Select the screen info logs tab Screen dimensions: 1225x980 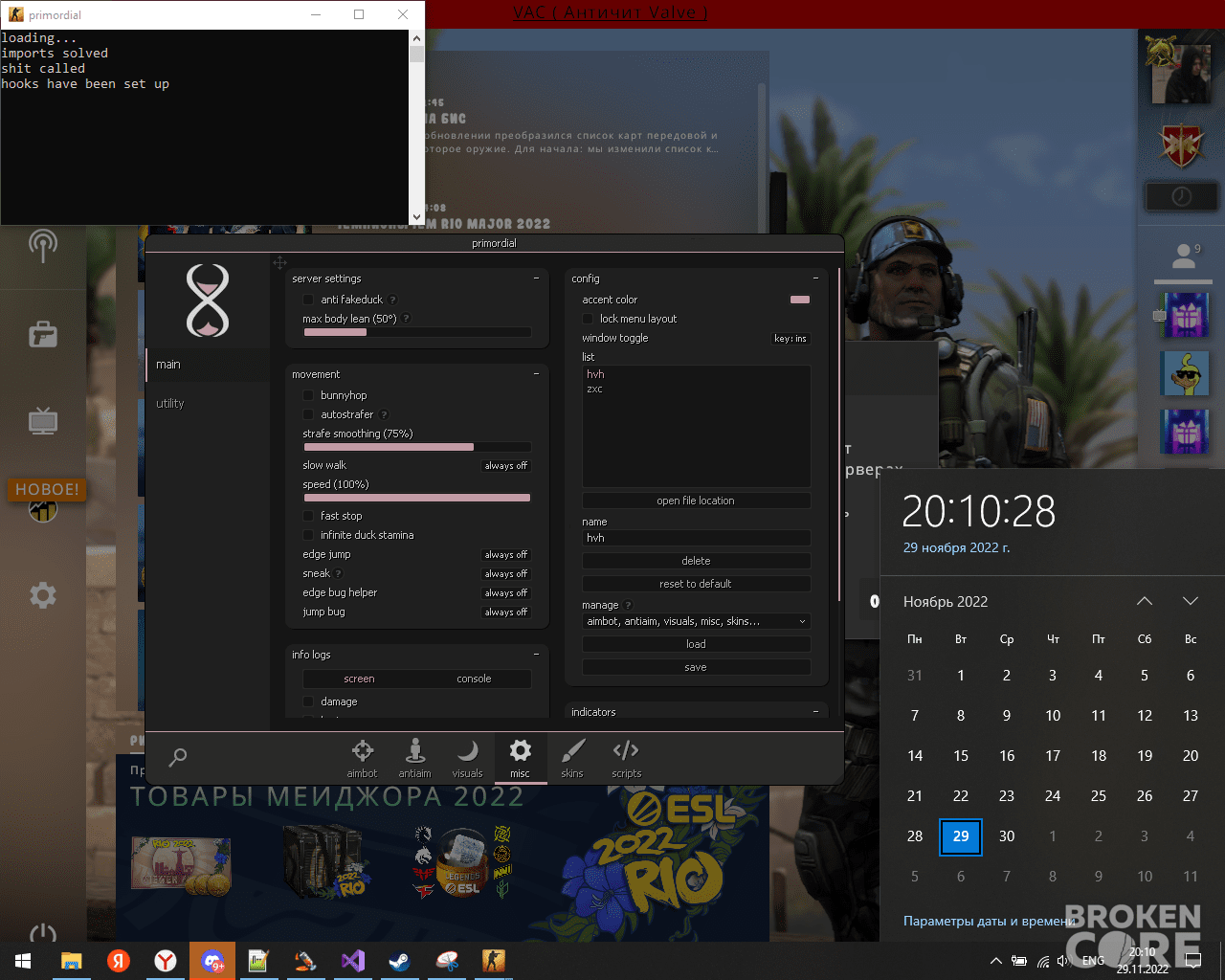pos(360,679)
